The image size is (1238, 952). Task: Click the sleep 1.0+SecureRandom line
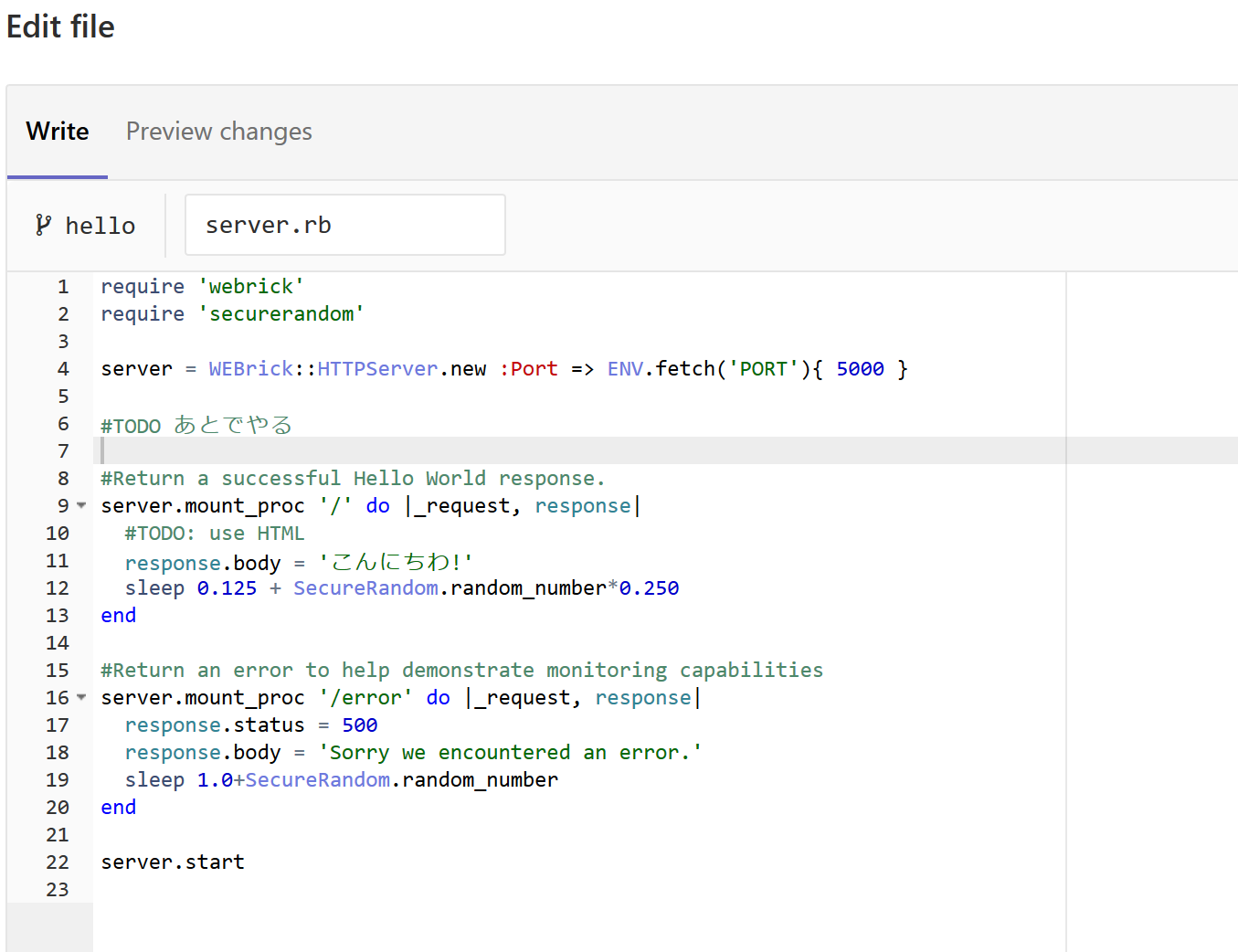click(x=342, y=779)
